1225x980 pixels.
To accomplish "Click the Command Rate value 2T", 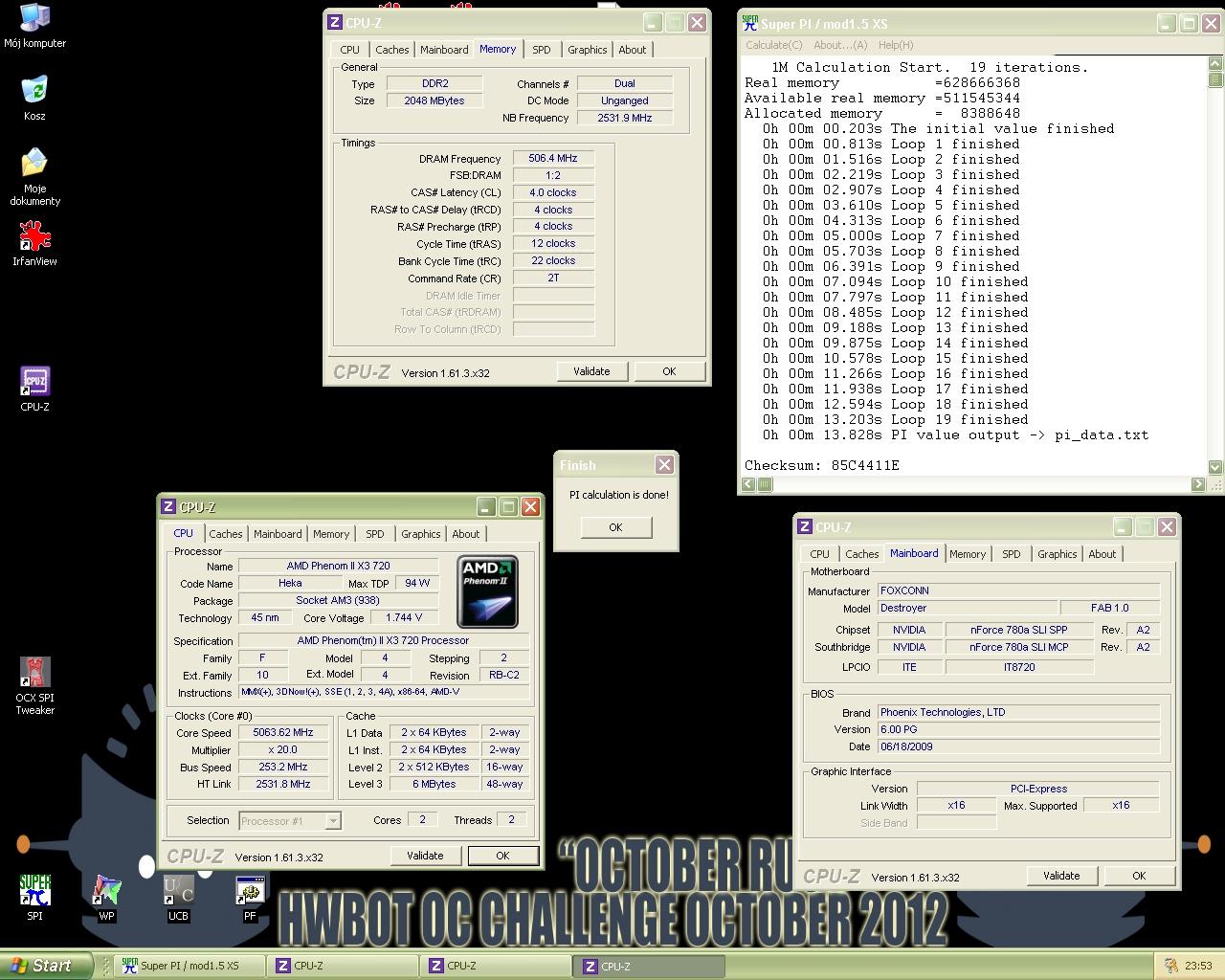I will 553,278.
